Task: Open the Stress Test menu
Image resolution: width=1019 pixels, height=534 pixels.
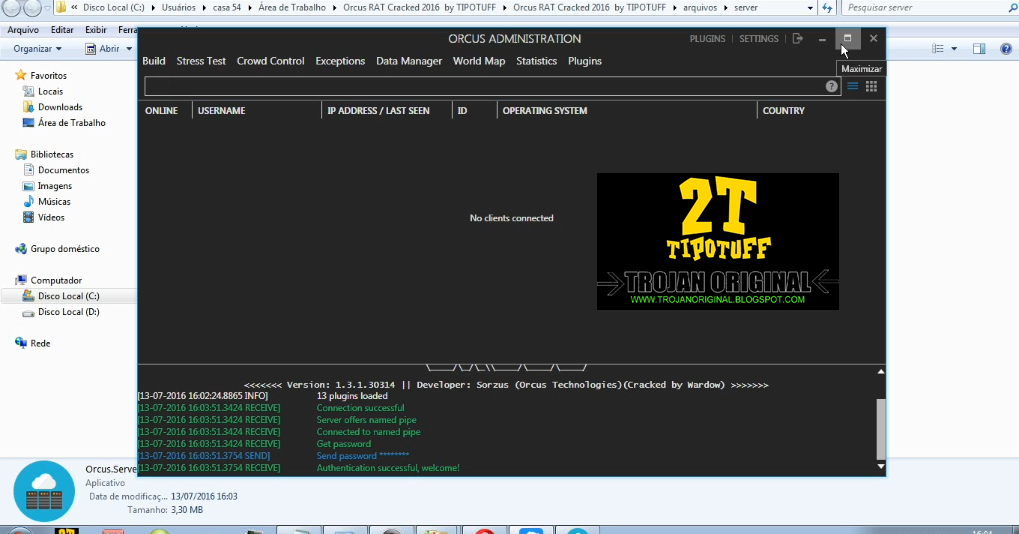Action: (201, 61)
